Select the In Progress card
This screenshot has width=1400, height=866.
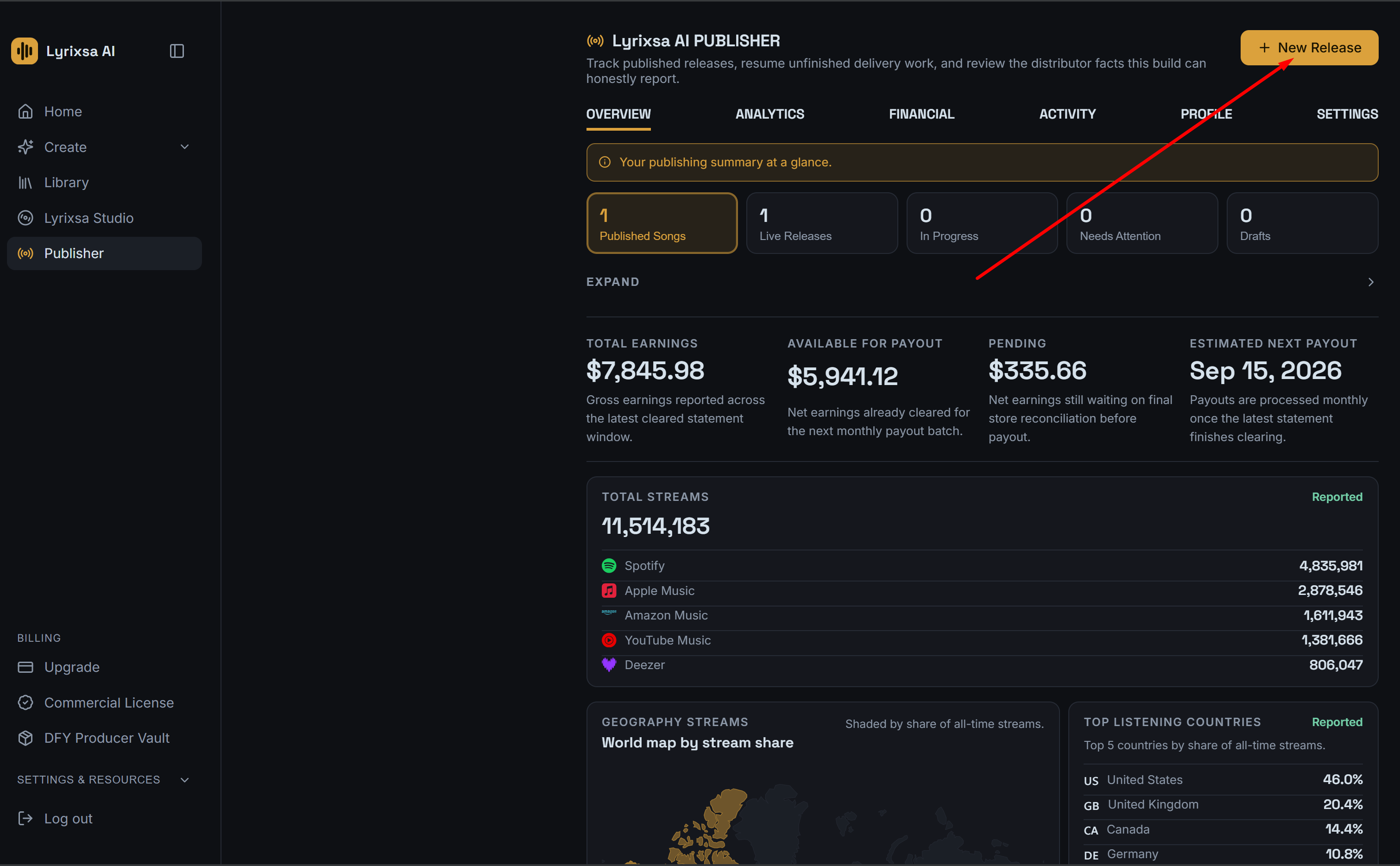tap(982, 223)
